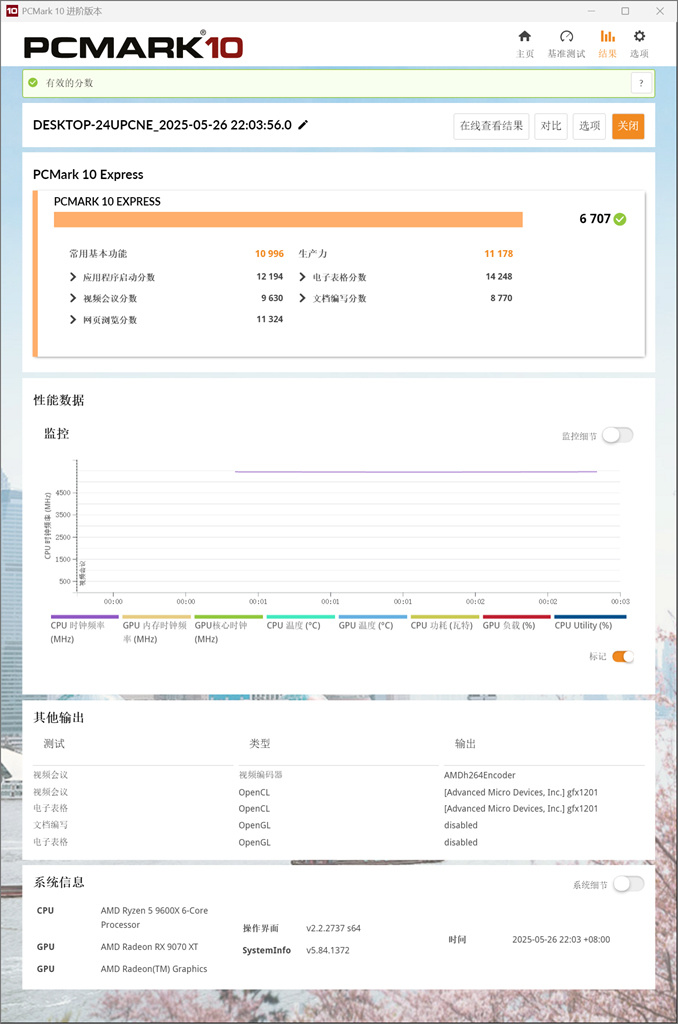Click the green check next to 有效的分数
Viewport: 678px width, 1024px height.
coord(33,82)
